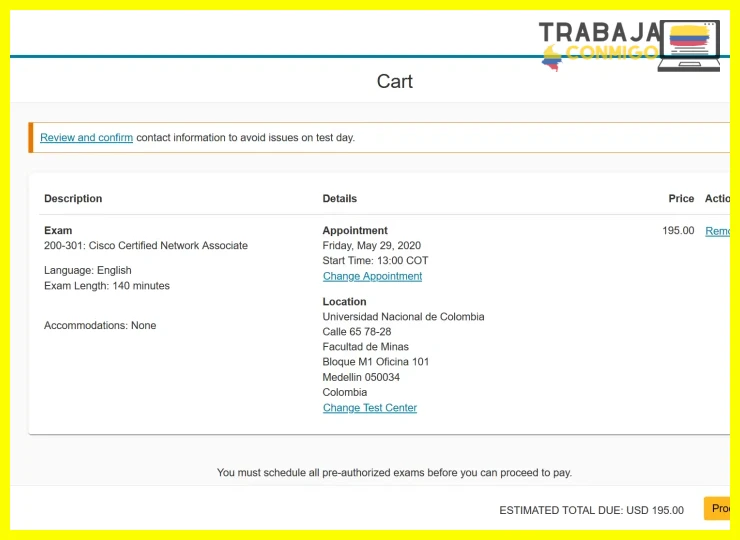Click the Location label
Screen dimensions: 740x540
coord(345,302)
